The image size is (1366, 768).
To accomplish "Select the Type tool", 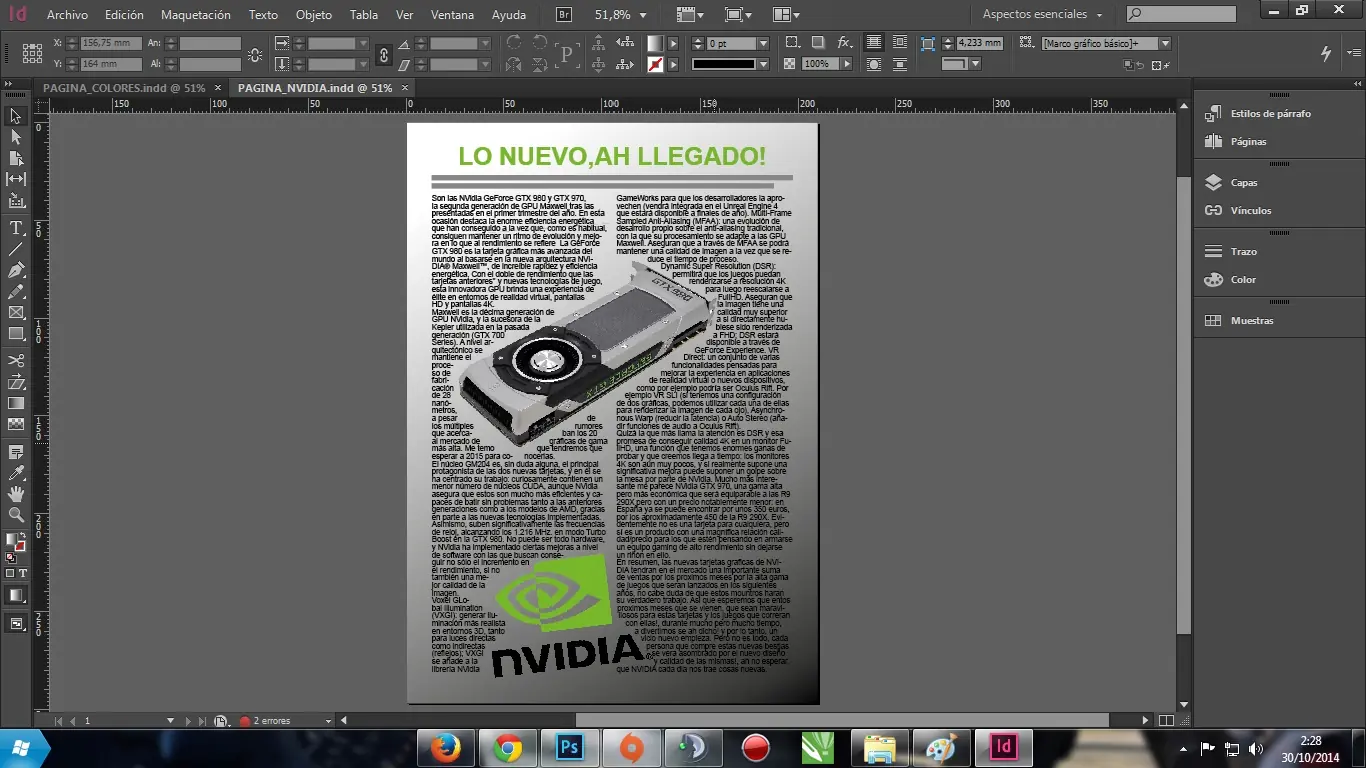I will [x=16, y=228].
